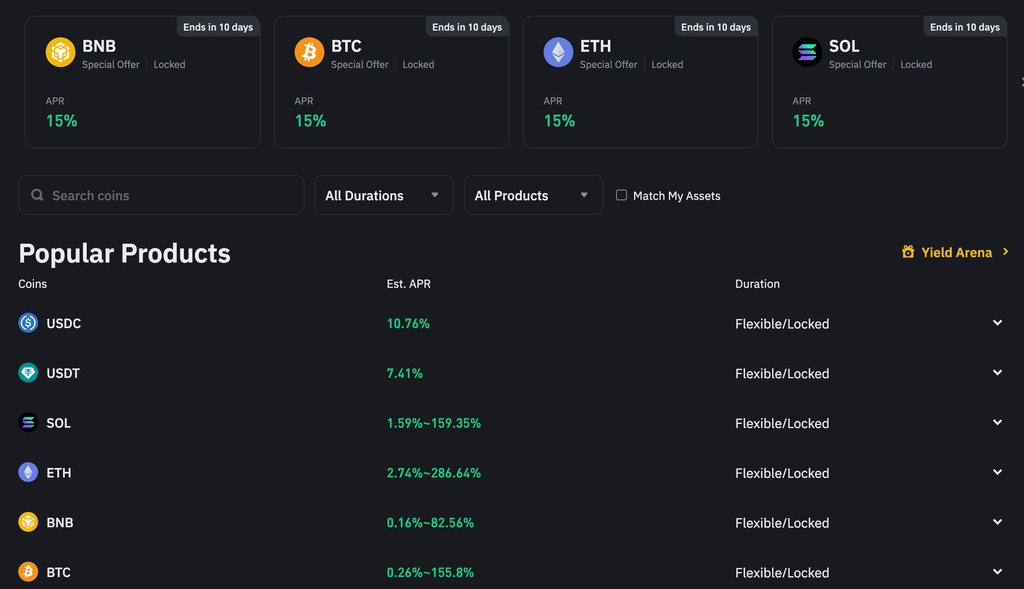Select the USDC coin icon
This screenshot has width=1024, height=589.
tap(27, 323)
